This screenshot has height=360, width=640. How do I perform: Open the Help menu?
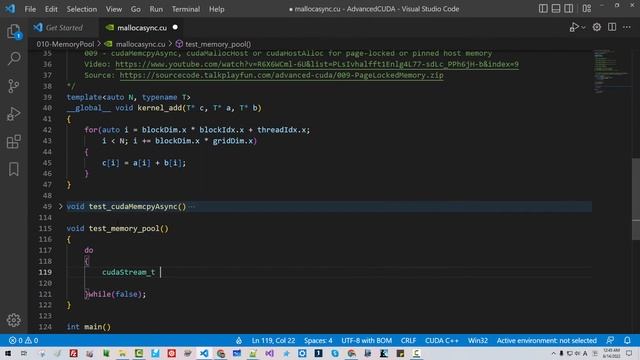pos(217,9)
